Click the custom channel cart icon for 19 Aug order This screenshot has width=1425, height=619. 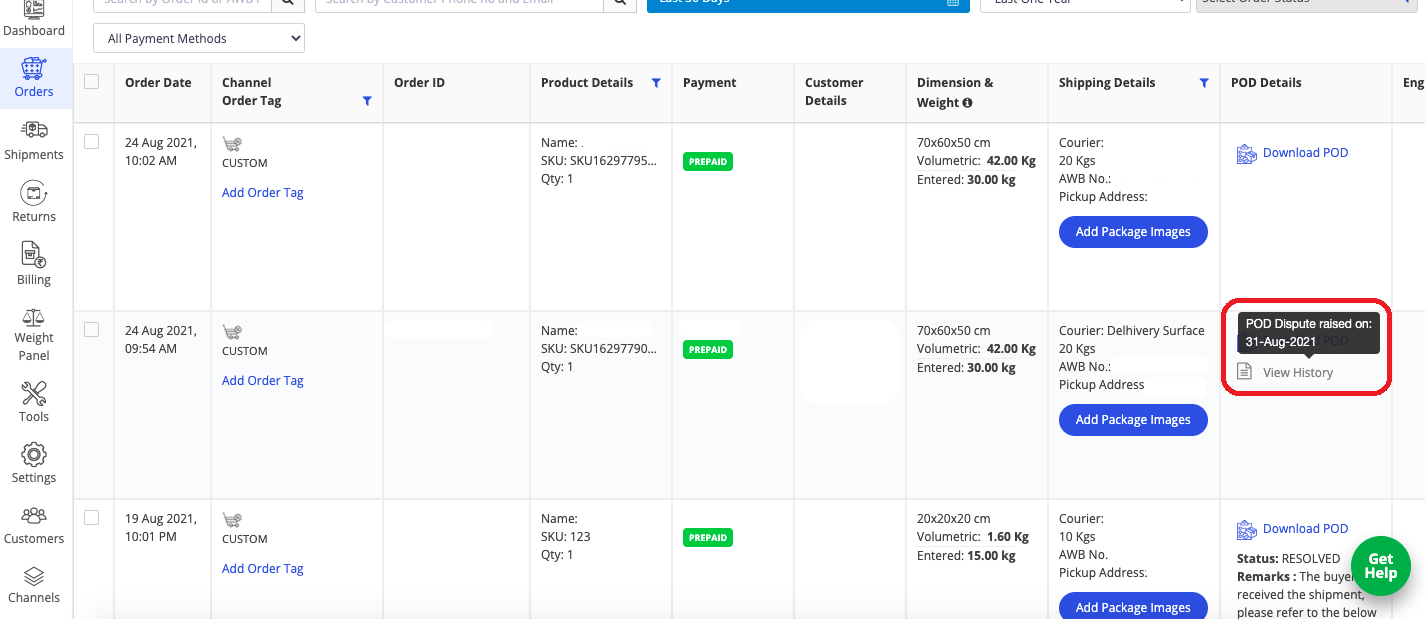232,520
